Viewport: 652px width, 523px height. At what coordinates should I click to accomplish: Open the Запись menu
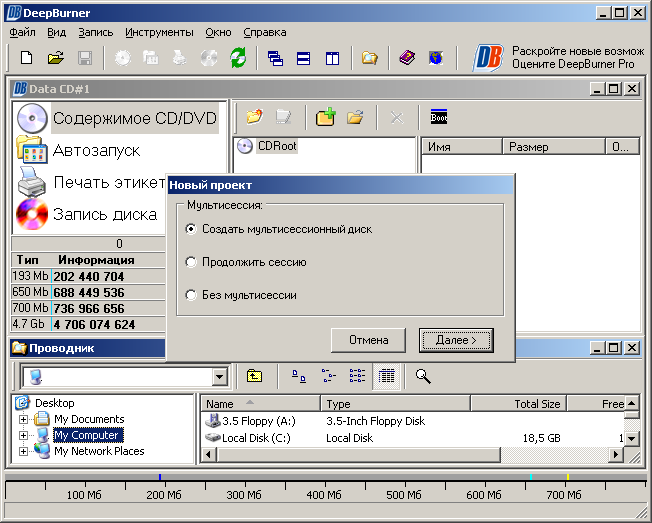click(96, 32)
